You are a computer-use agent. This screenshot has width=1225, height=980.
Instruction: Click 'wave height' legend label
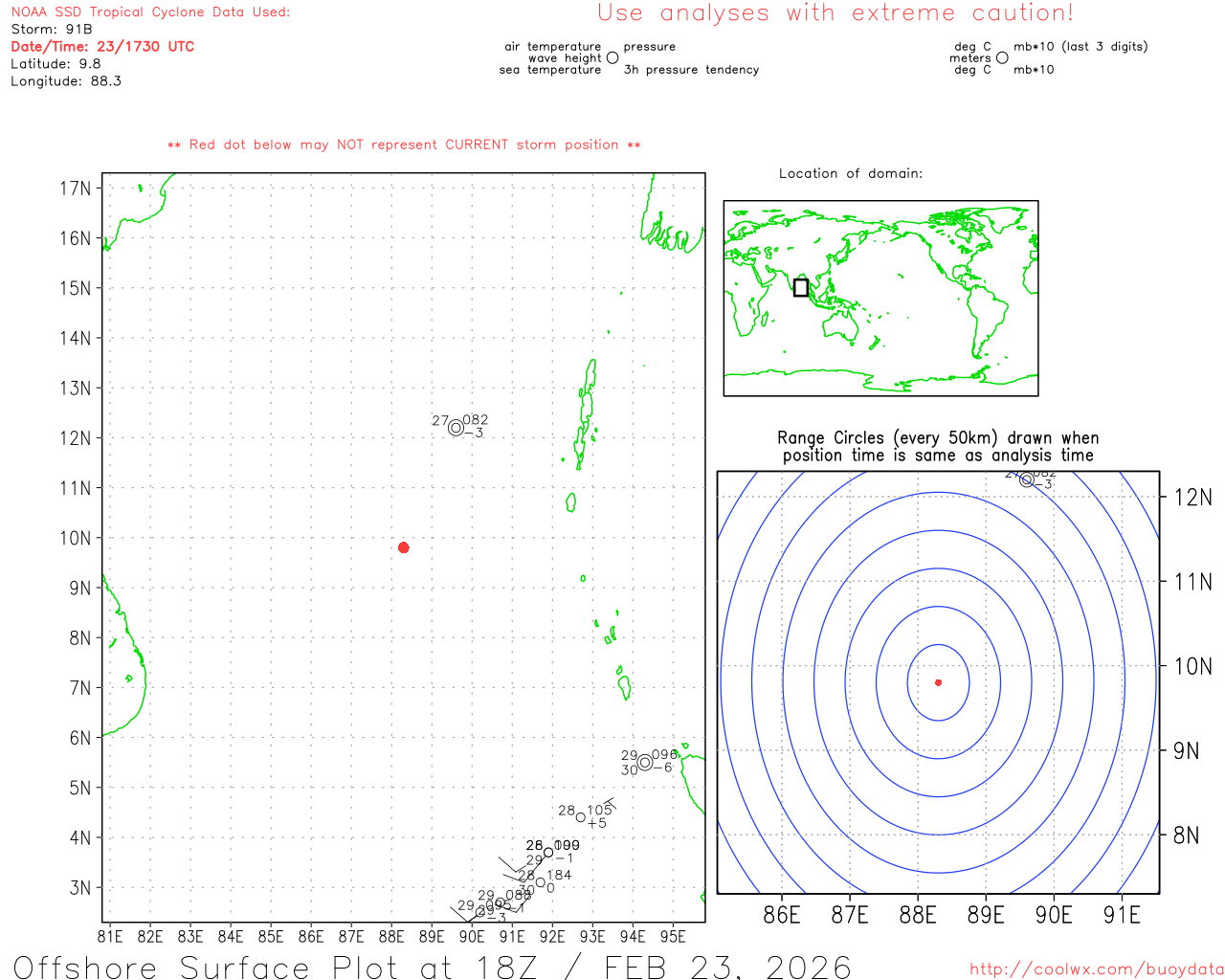tap(565, 58)
